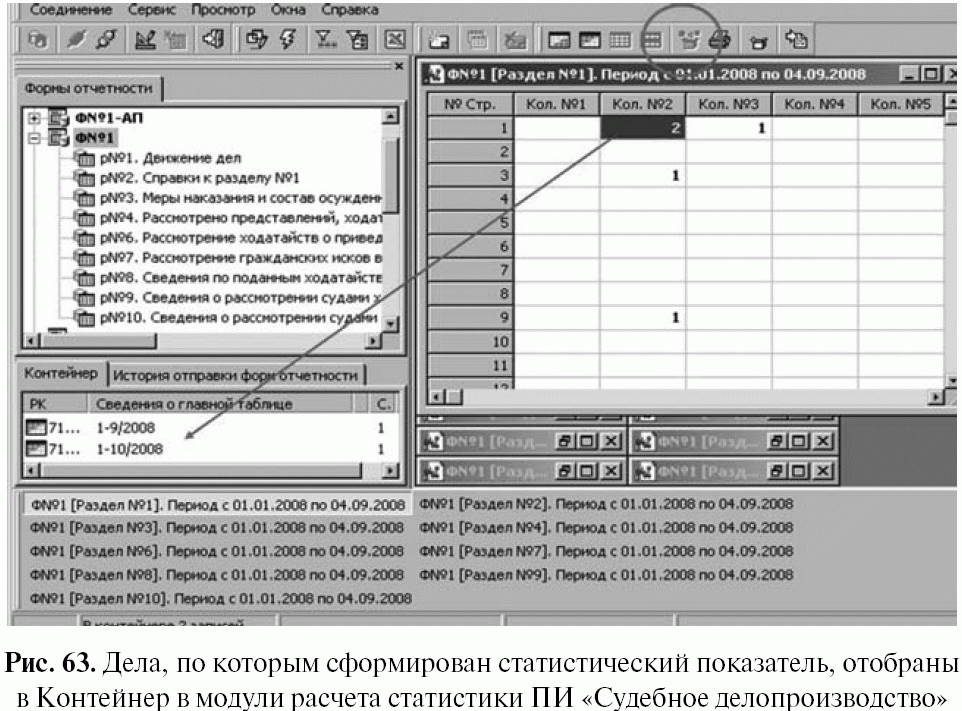Select рN°10. Сведения о рассмотрении судами

pos(239,317)
